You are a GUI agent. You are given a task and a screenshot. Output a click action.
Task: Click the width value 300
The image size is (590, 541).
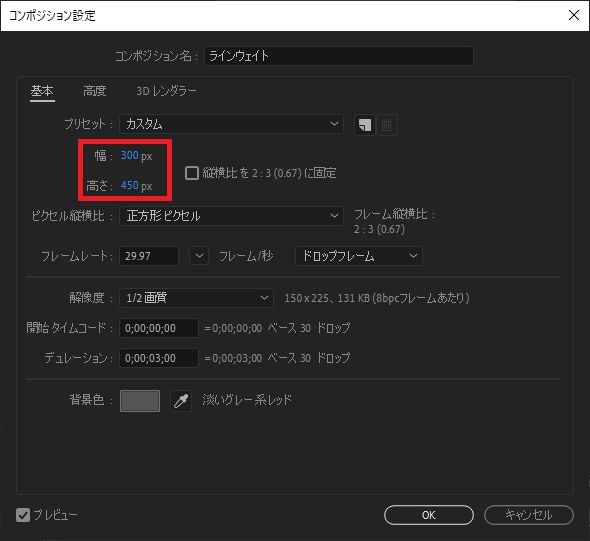[129, 155]
